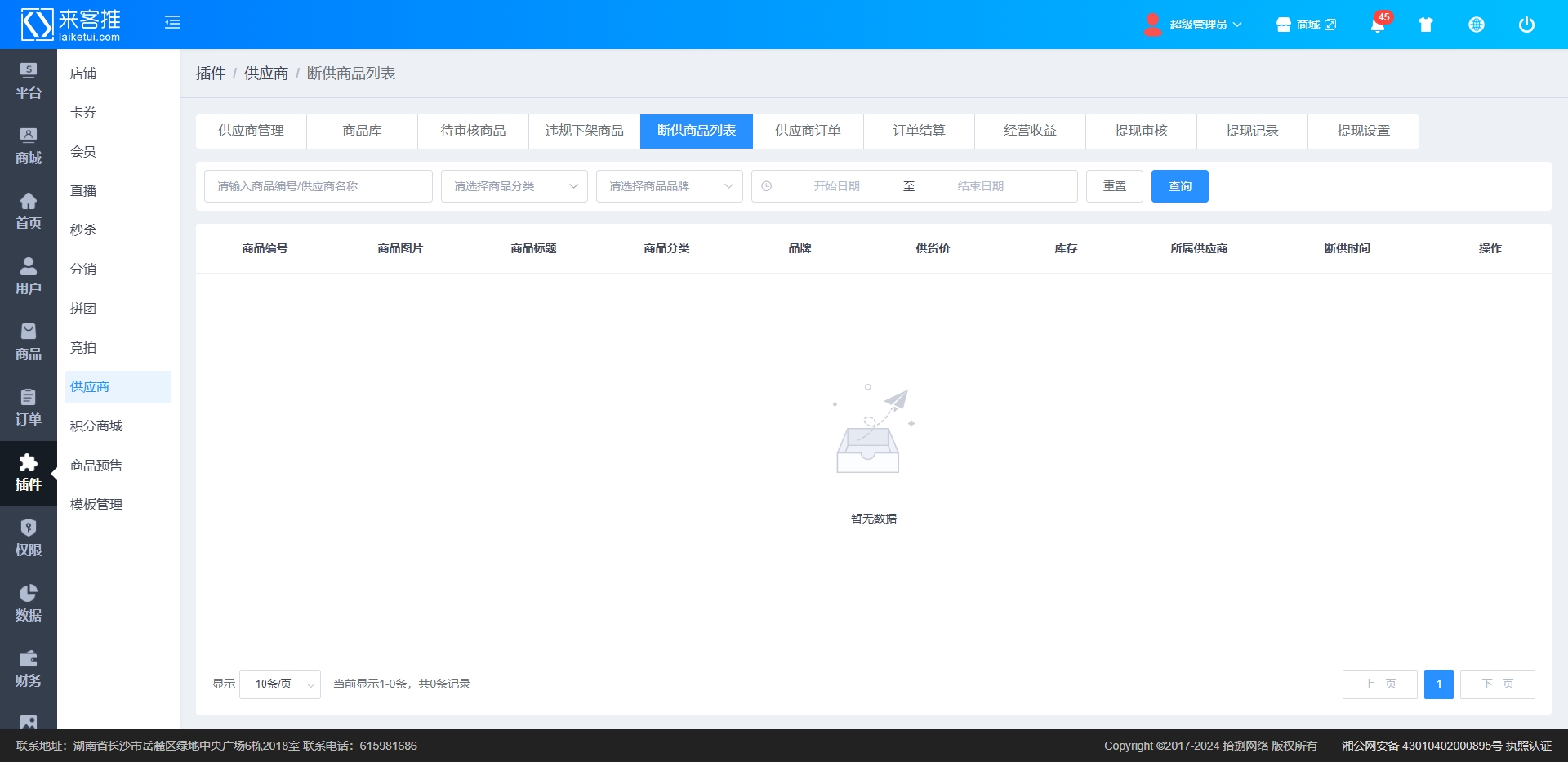
Task: Open the 权限 permissions sidebar icon
Action: click(29, 538)
